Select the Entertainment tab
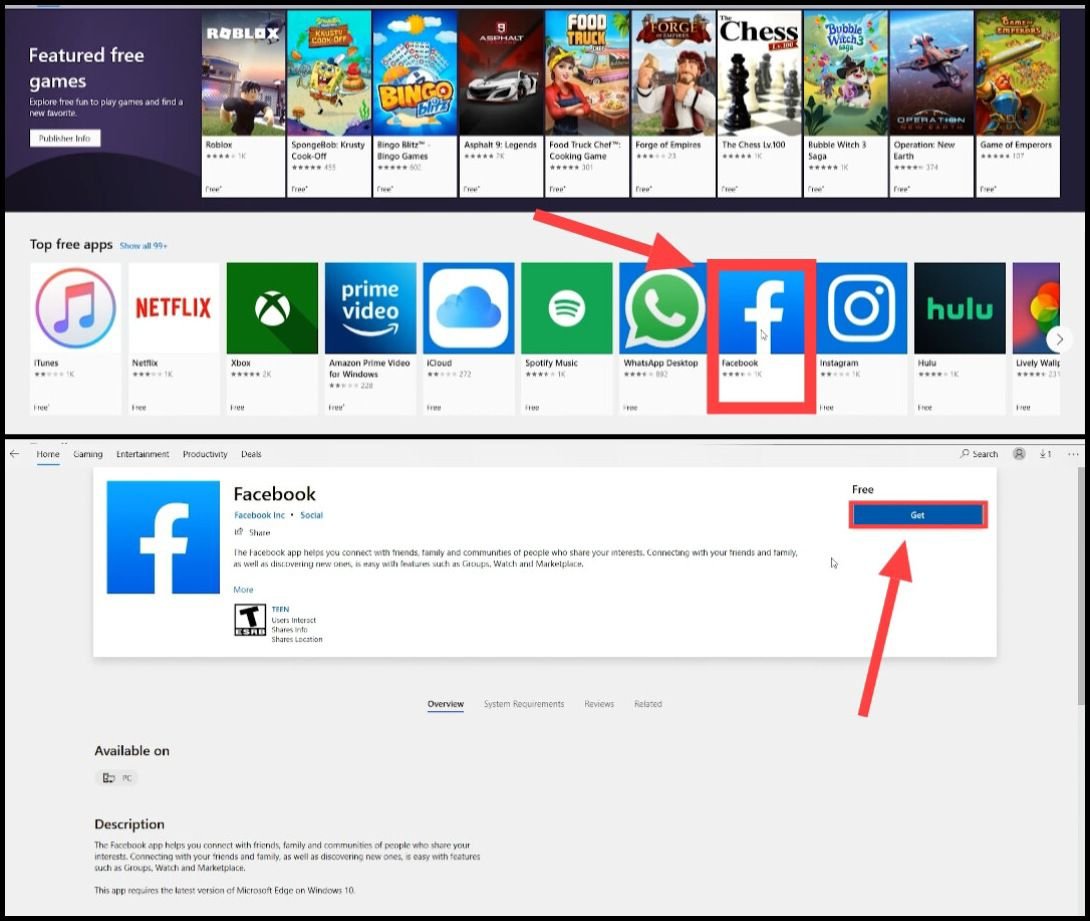 143,454
